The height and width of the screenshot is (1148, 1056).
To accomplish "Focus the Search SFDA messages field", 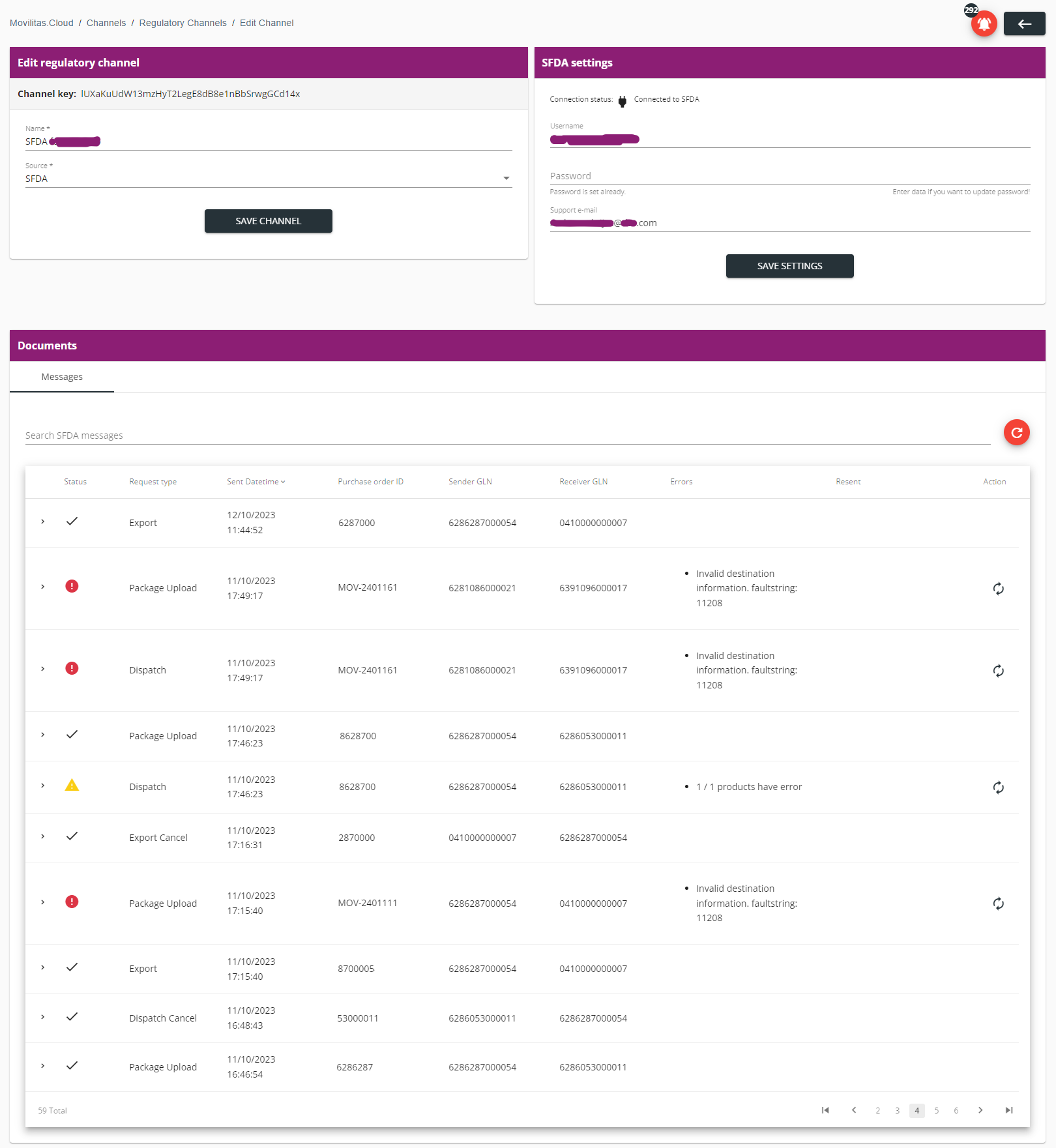I will (508, 435).
